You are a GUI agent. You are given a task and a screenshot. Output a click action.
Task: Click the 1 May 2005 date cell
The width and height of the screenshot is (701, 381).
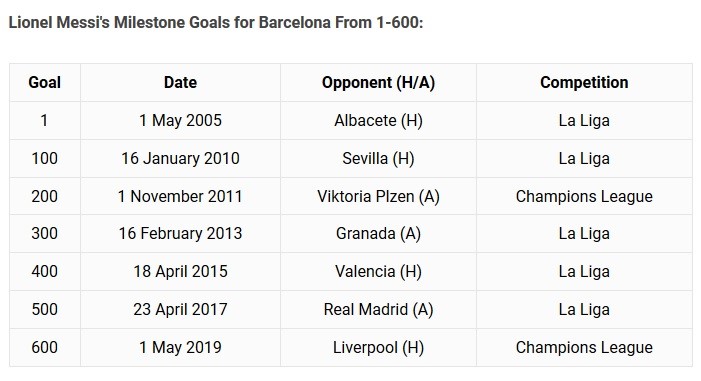click(x=180, y=120)
